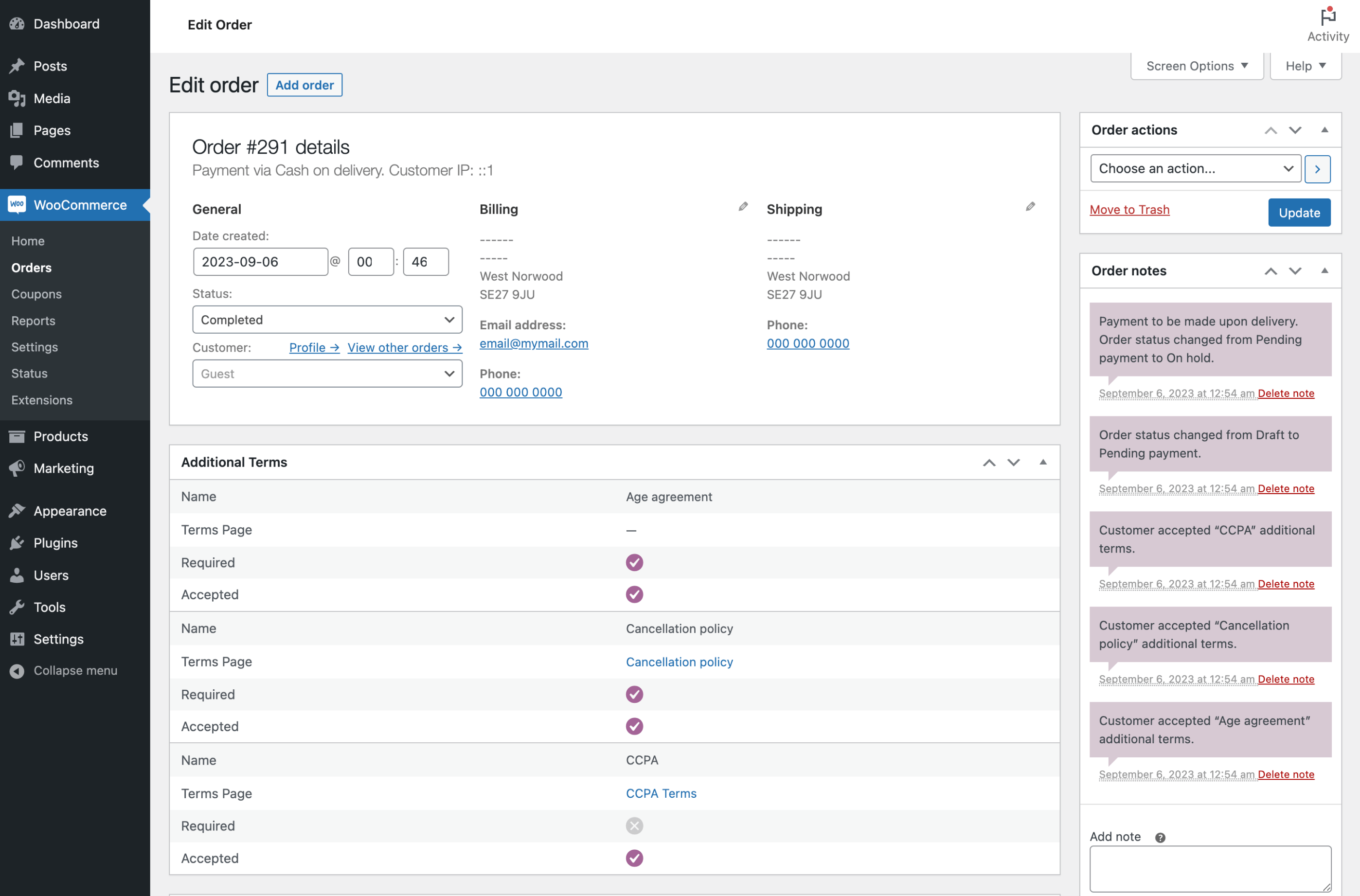Image resolution: width=1360 pixels, height=896 pixels.
Task: Click the Marketing megaphone icon
Action: pos(17,468)
